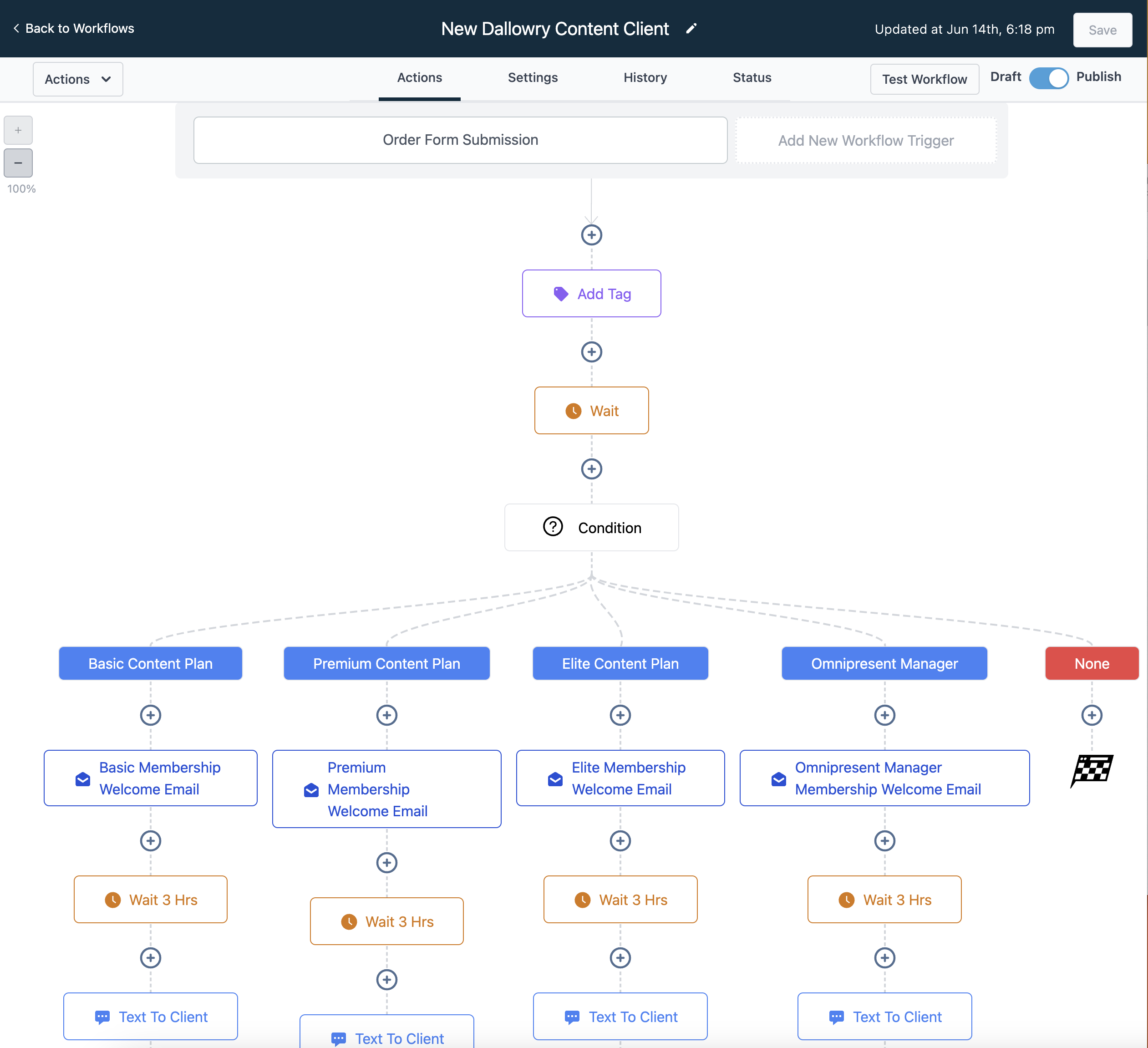The width and height of the screenshot is (1148, 1048).
Task: Click the plus circle above Add Tag
Action: coord(591,234)
